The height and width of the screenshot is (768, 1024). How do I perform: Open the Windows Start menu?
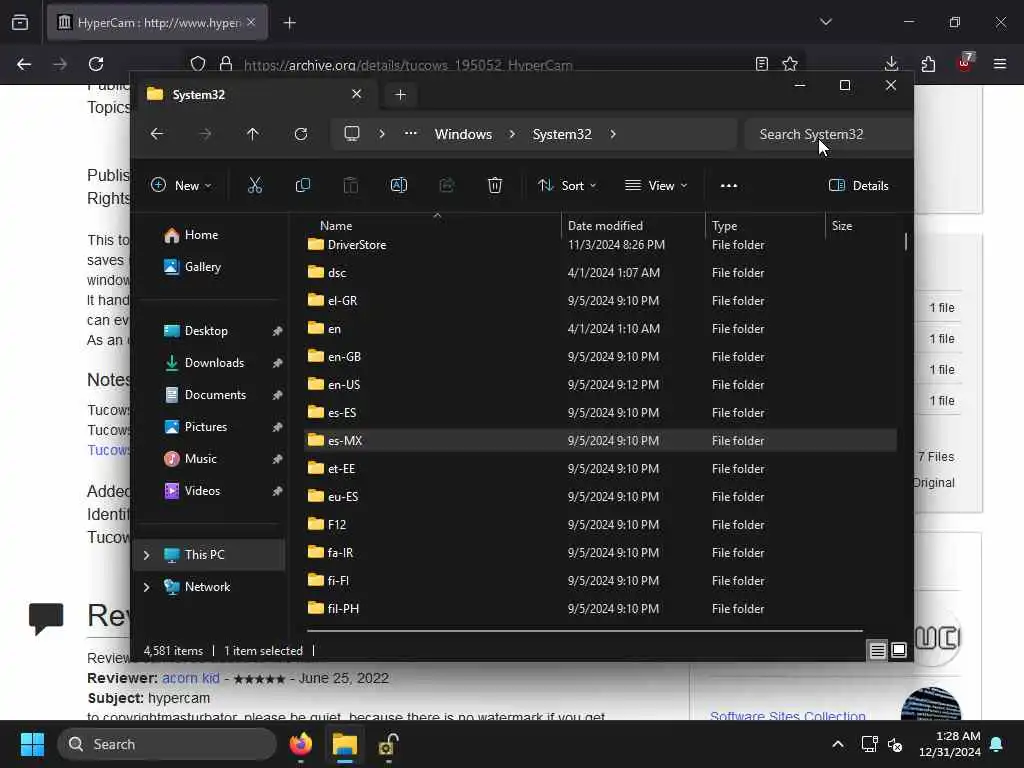(32, 744)
